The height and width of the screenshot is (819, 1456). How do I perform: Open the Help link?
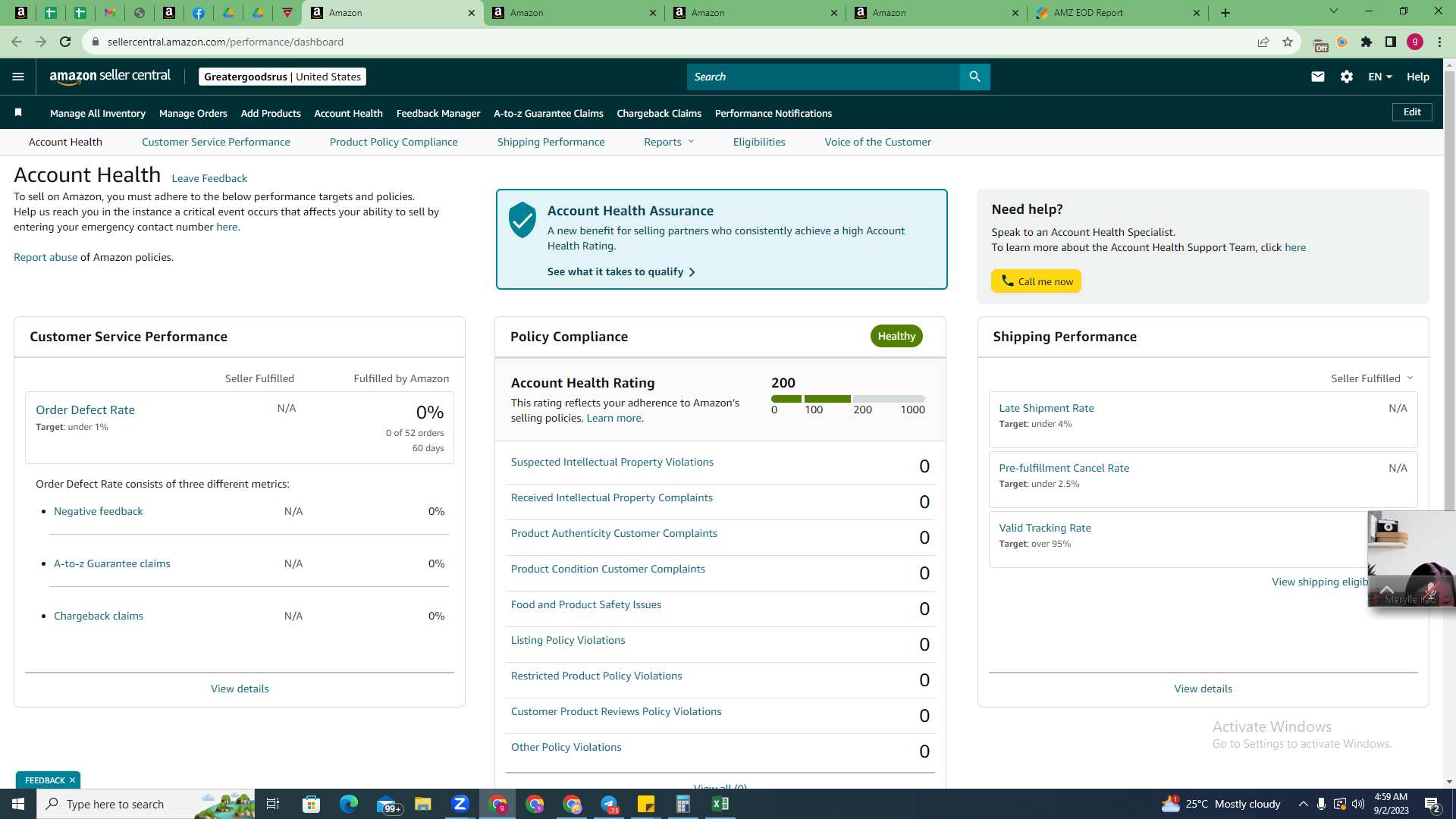(x=1418, y=77)
